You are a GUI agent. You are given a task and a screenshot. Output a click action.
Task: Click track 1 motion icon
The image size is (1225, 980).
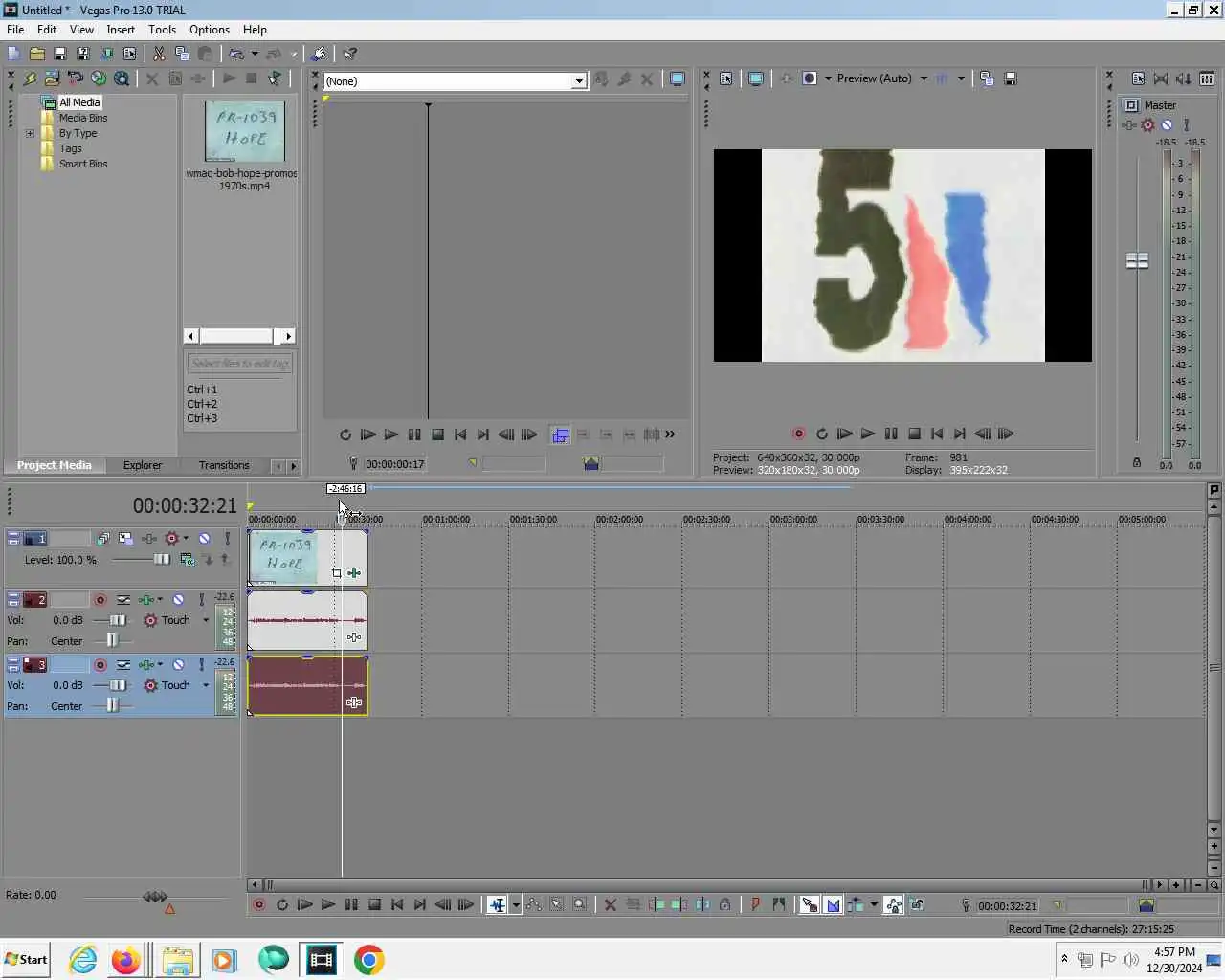pyautogui.click(x=125, y=539)
